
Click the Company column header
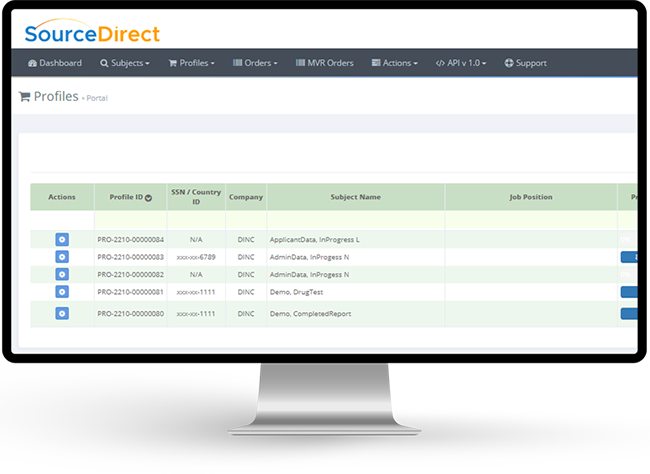coord(246,197)
